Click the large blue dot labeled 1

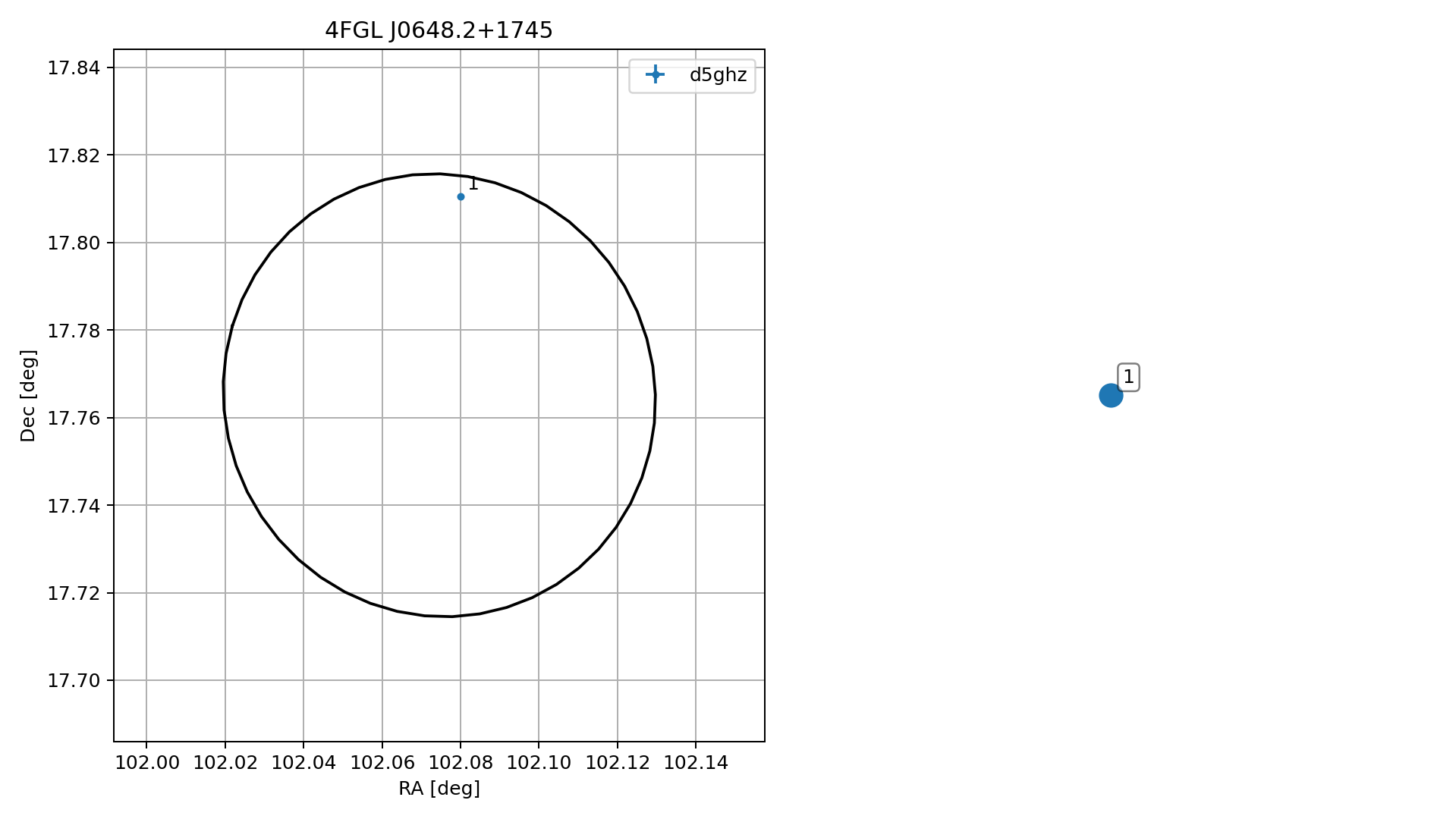[x=1110, y=395]
